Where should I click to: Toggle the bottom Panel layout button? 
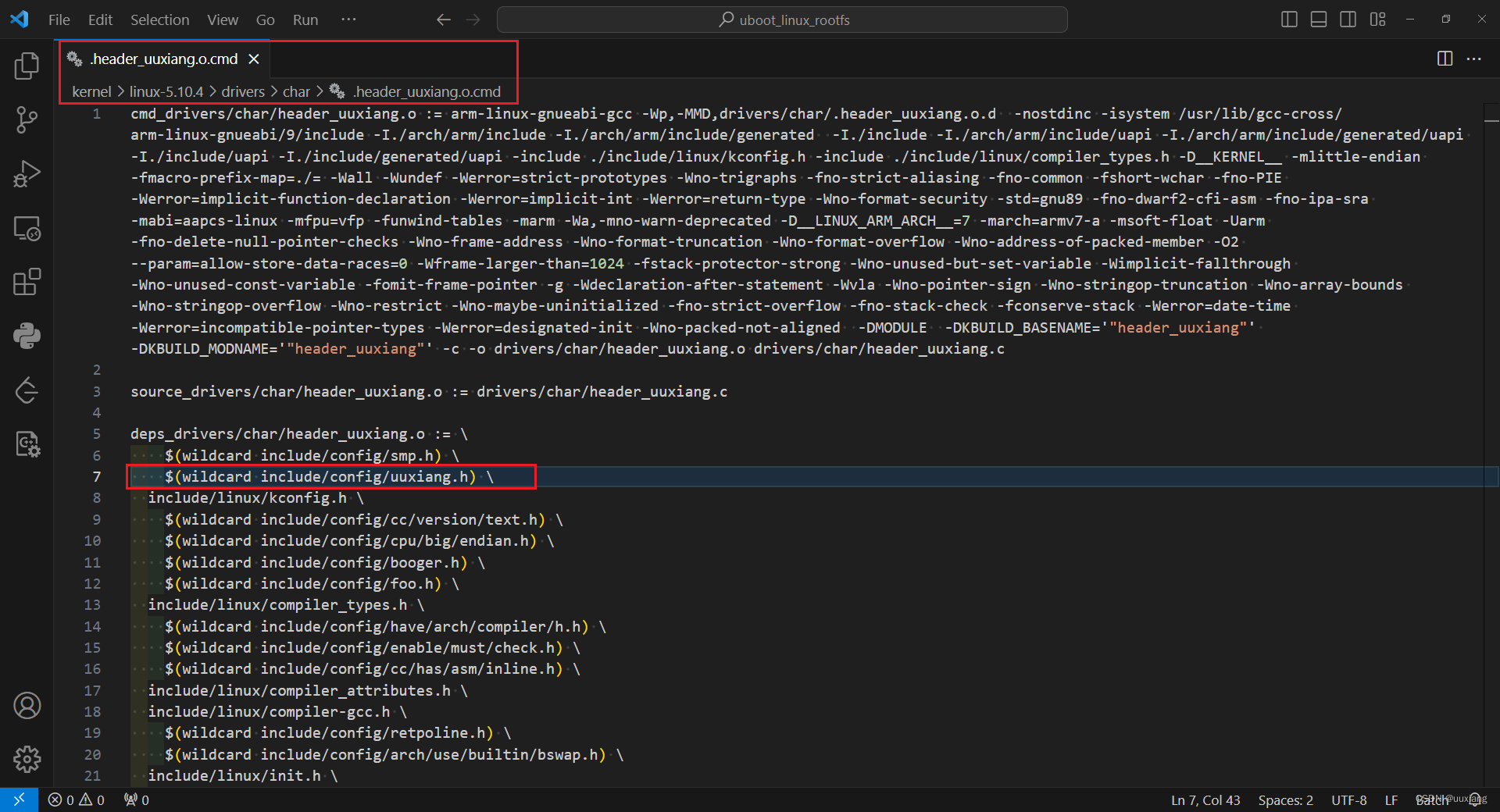point(1319,20)
